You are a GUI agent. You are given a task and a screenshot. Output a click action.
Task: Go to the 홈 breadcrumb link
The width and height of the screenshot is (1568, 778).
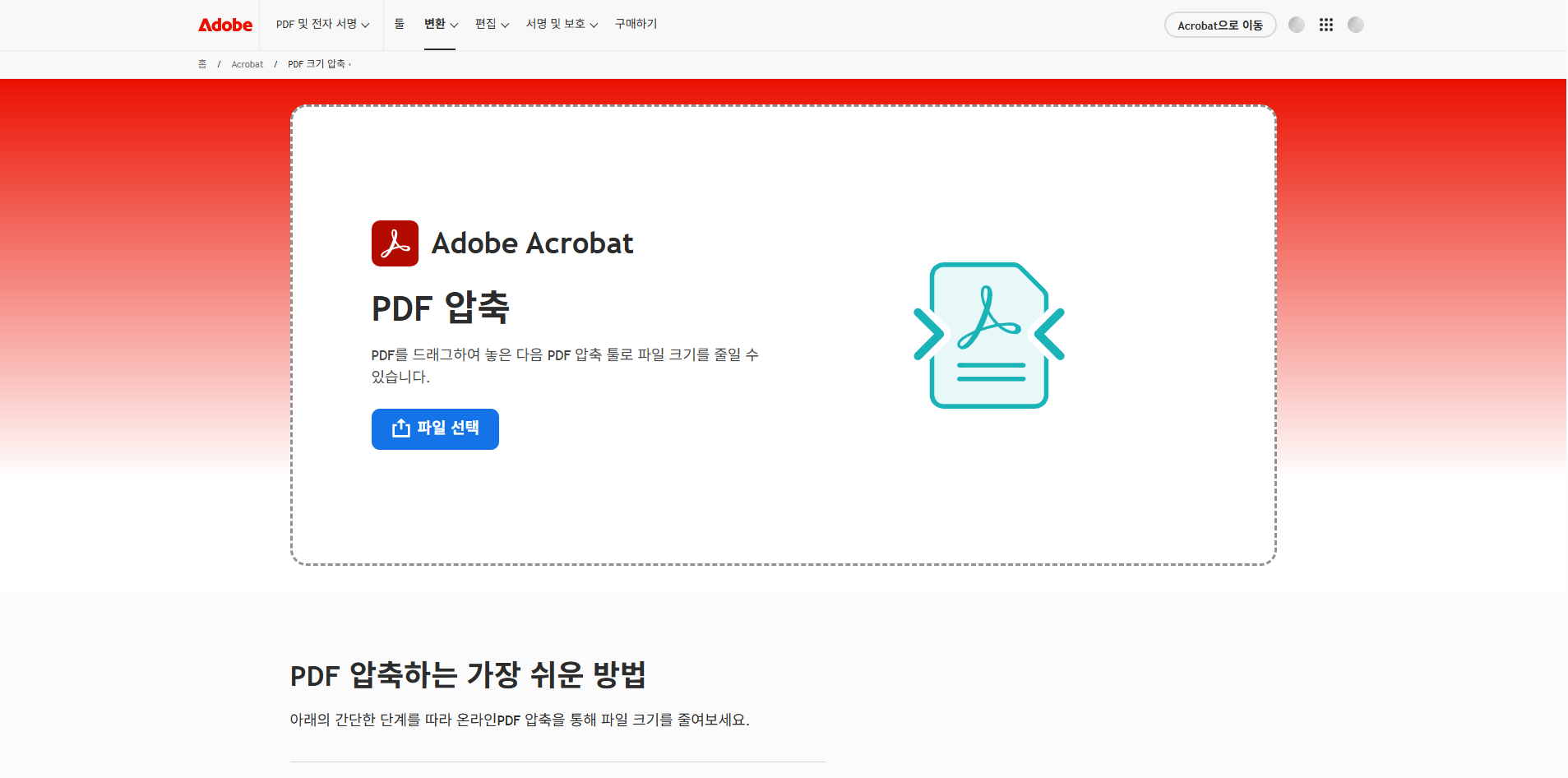(202, 64)
